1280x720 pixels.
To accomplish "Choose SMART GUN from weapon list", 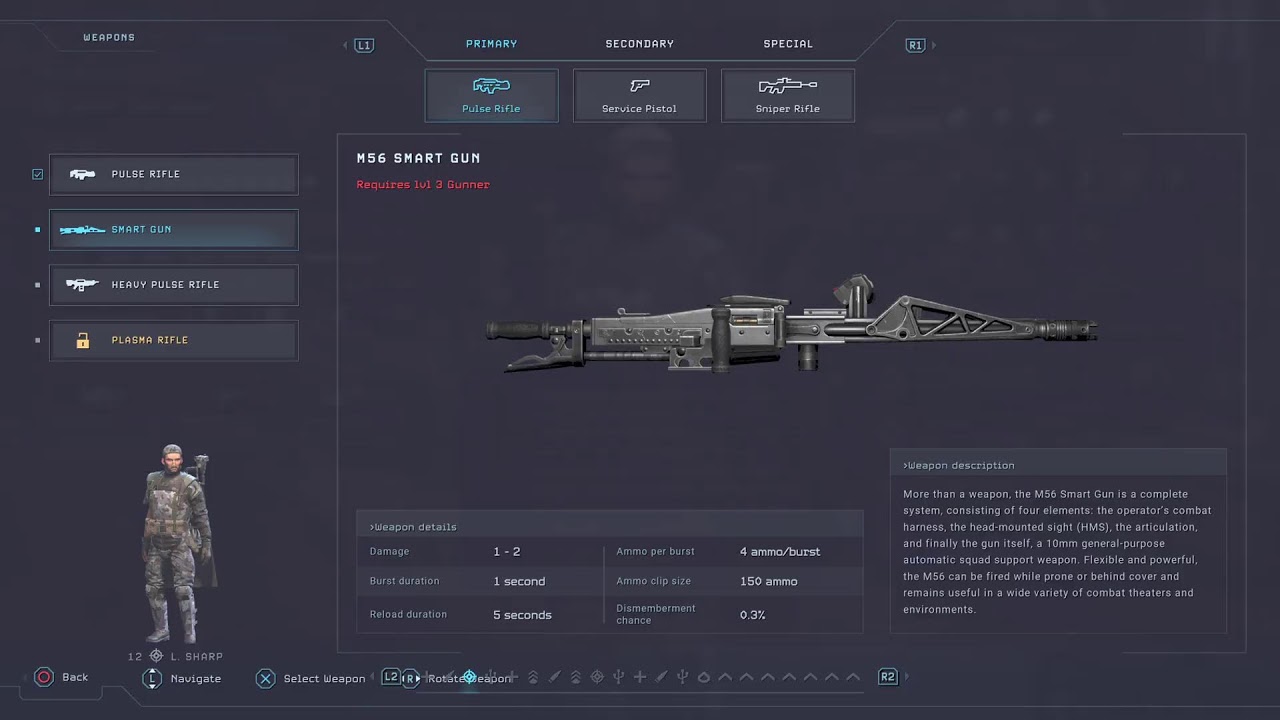I will [x=174, y=230].
